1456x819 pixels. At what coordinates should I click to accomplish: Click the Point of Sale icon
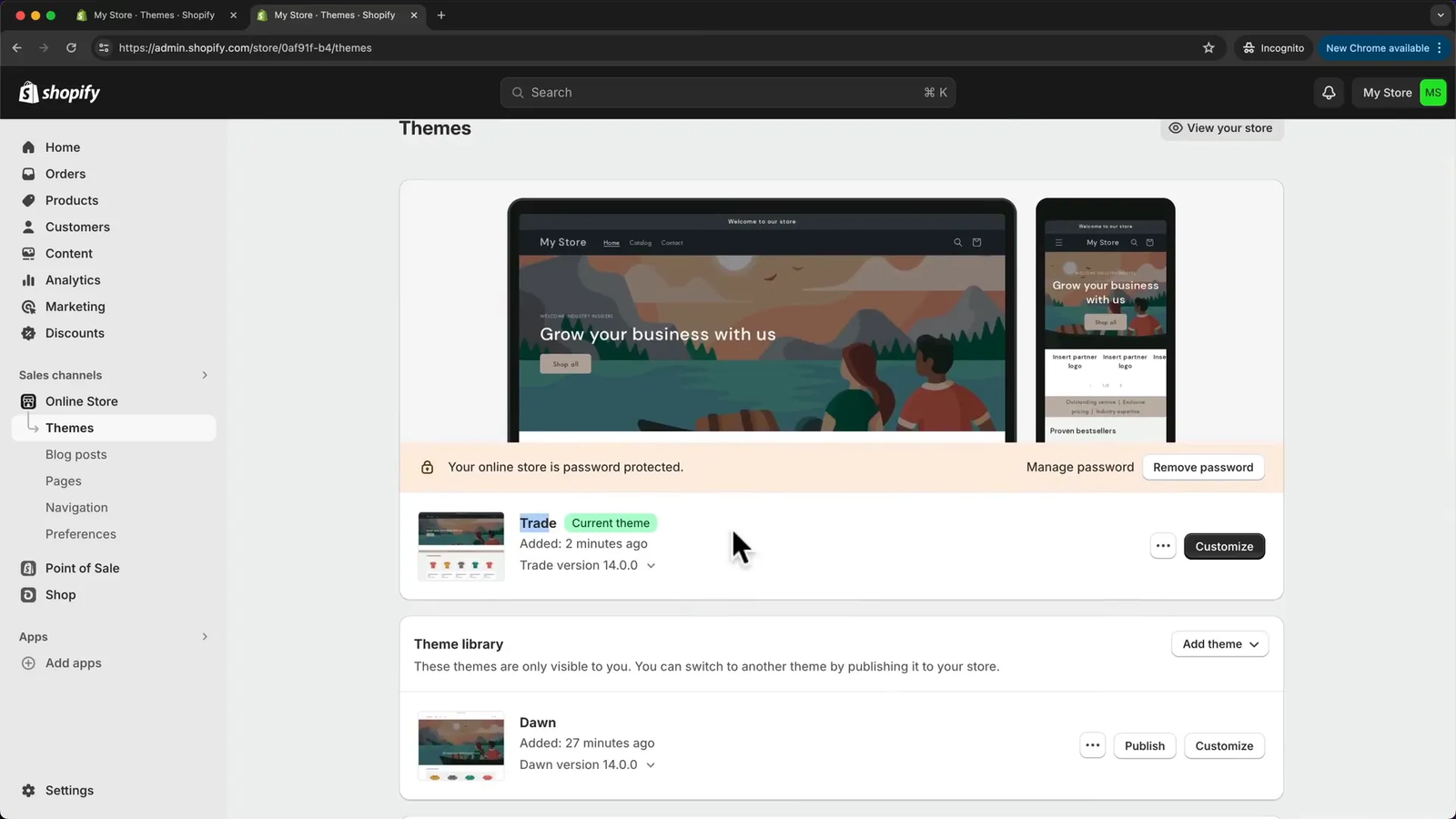click(28, 568)
